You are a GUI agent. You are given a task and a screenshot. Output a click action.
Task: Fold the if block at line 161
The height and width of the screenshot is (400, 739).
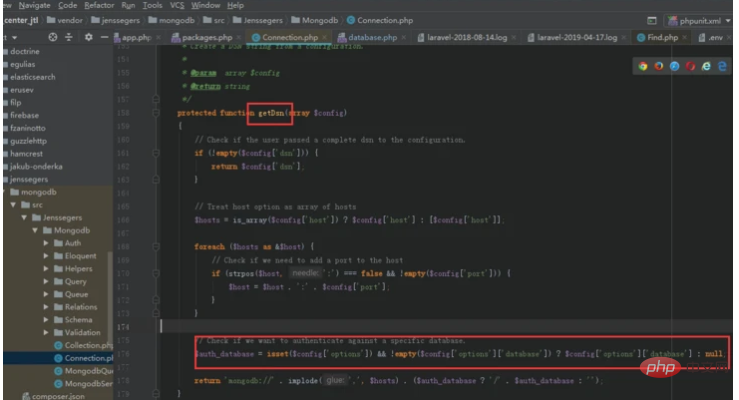[x=156, y=153]
